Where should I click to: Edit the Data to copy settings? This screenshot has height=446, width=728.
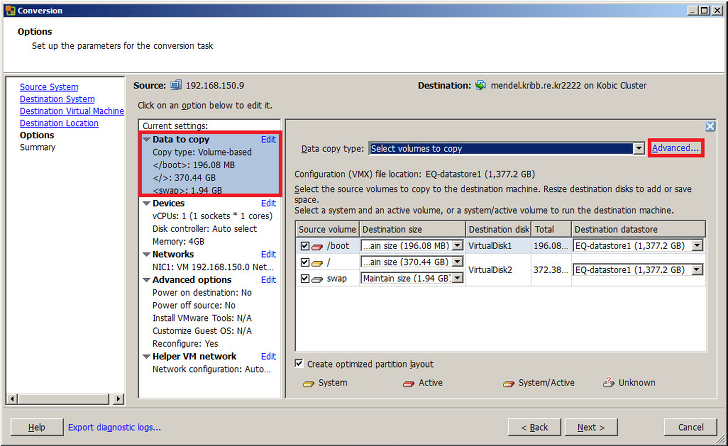(268, 139)
